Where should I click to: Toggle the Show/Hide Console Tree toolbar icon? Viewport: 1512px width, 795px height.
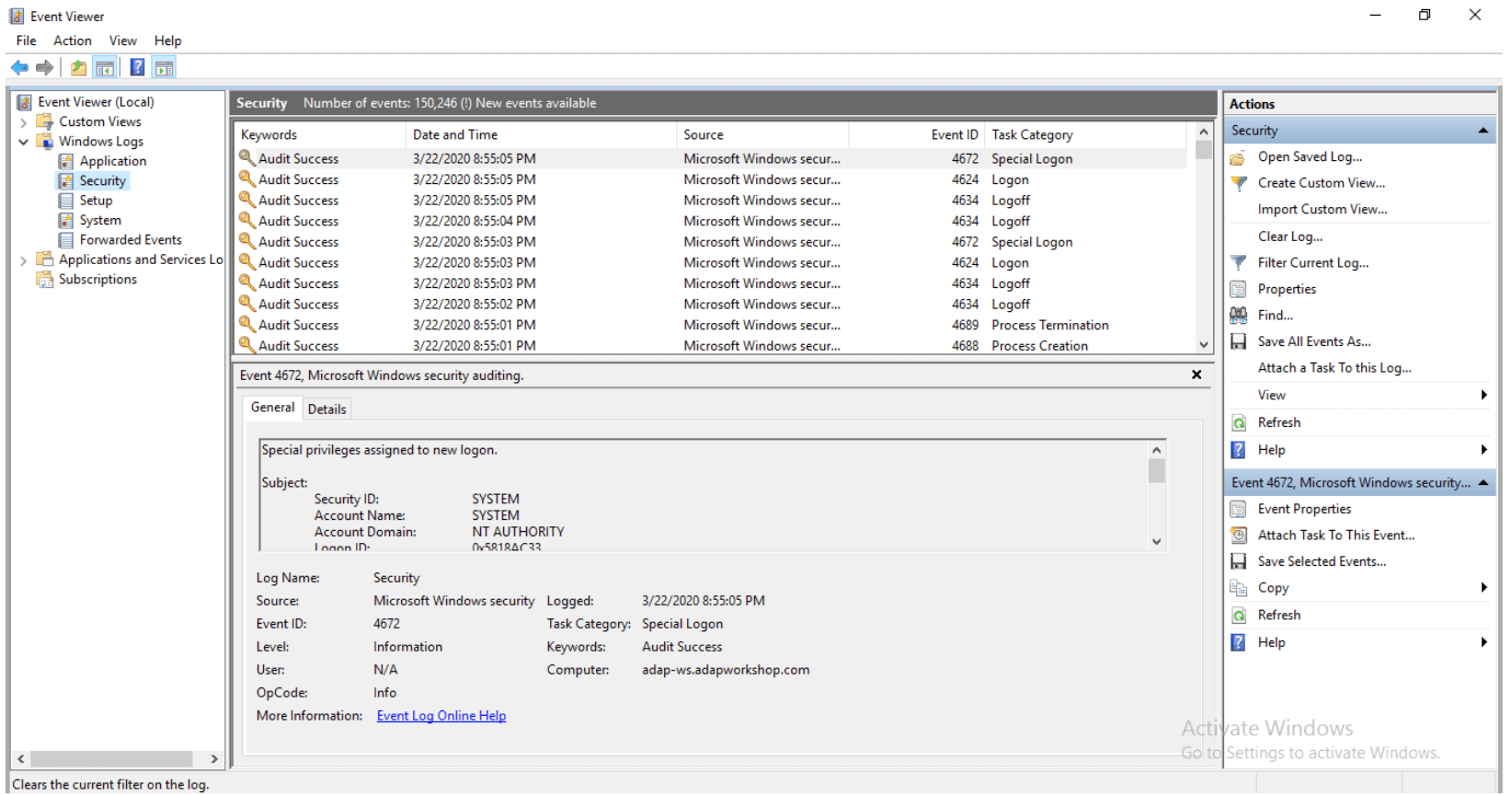point(105,67)
